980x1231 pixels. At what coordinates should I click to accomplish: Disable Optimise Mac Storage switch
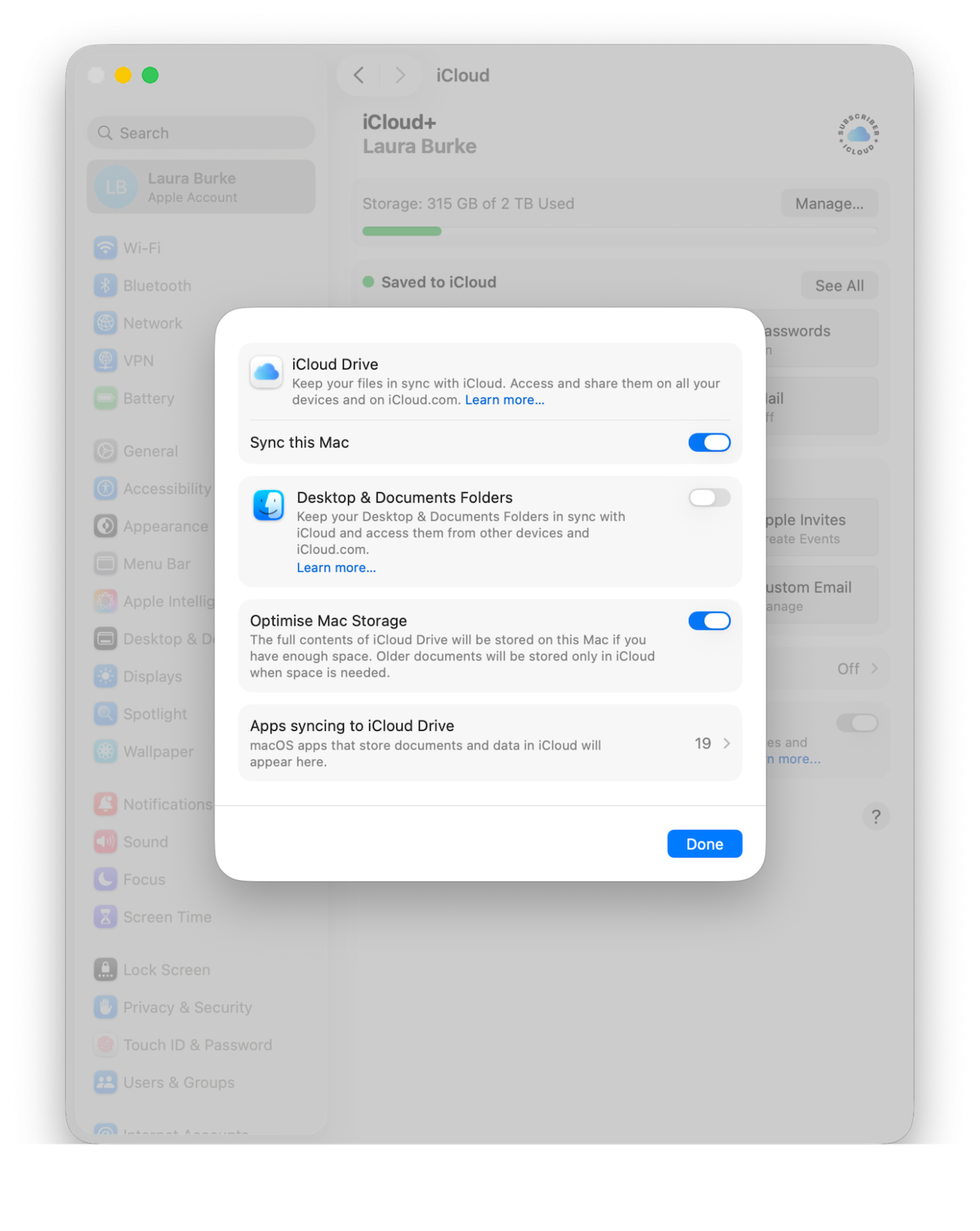709,621
